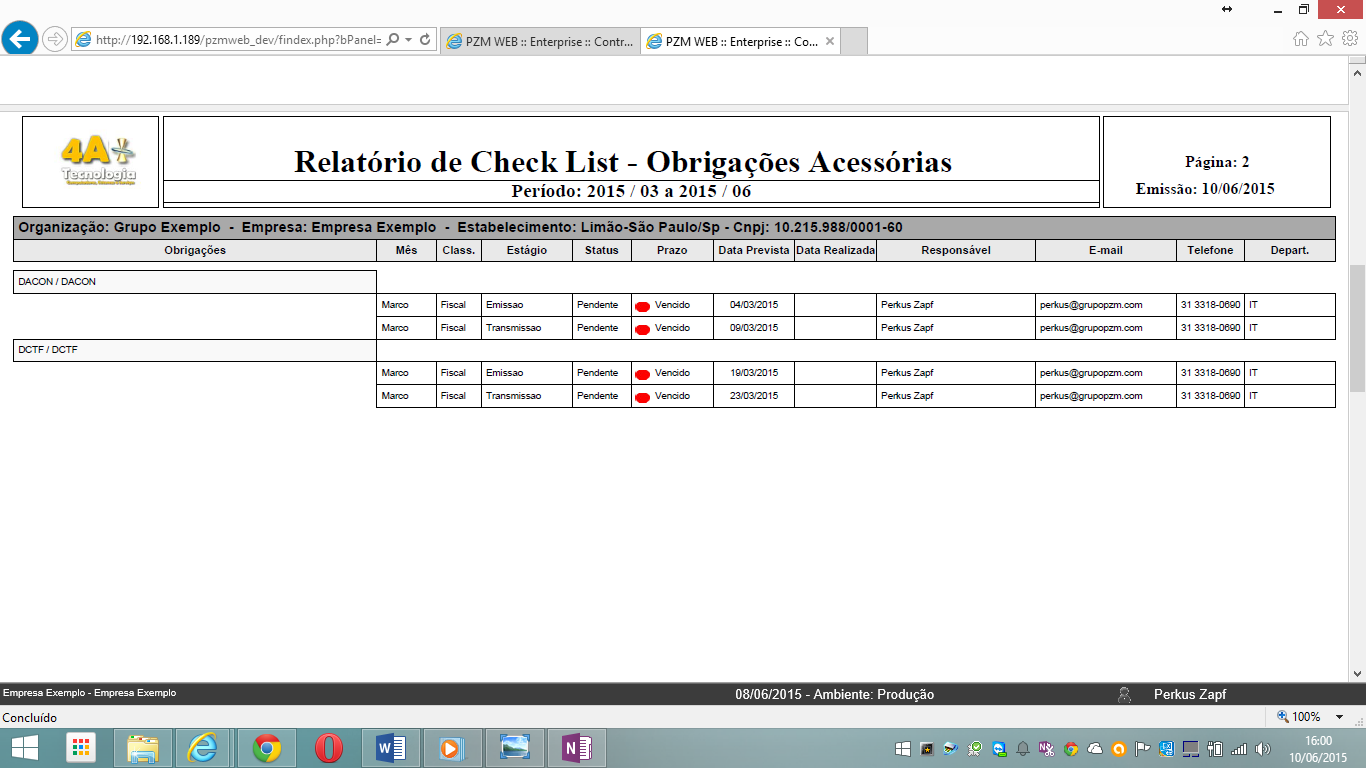Screen dimensions: 1366x768
Task: Refresh the page with the reload icon
Action: pyautogui.click(x=425, y=40)
